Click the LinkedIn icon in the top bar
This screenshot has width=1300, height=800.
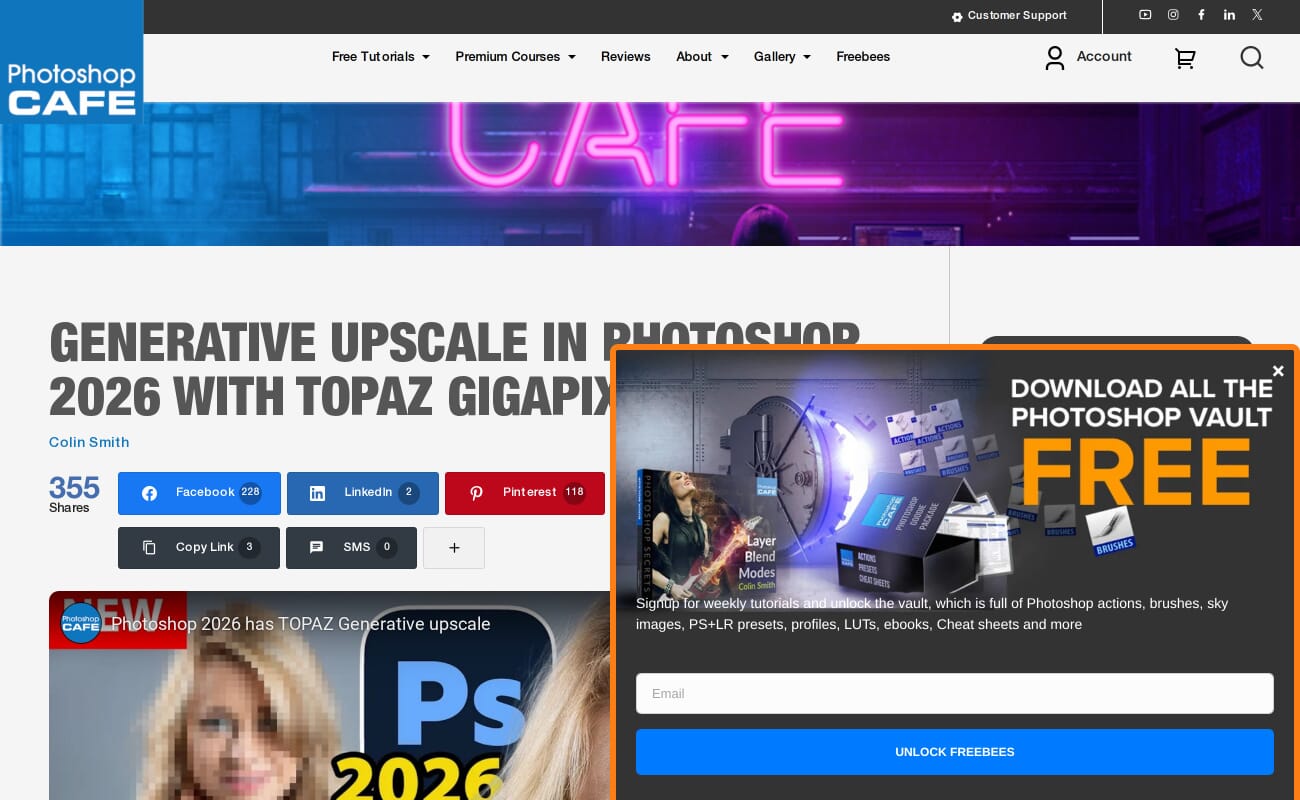(1229, 15)
